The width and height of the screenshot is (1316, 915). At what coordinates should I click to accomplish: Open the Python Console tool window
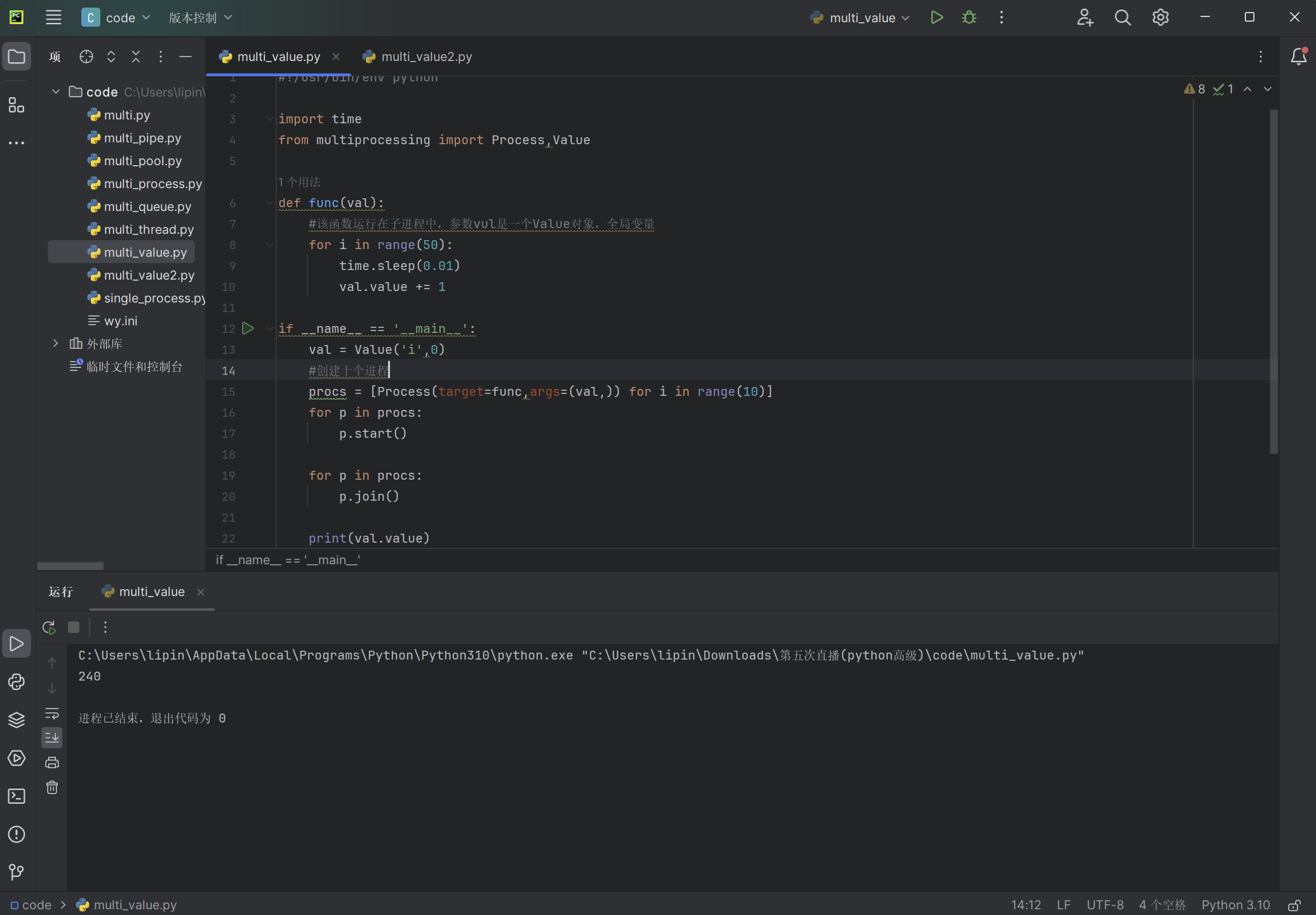coord(17,682)
